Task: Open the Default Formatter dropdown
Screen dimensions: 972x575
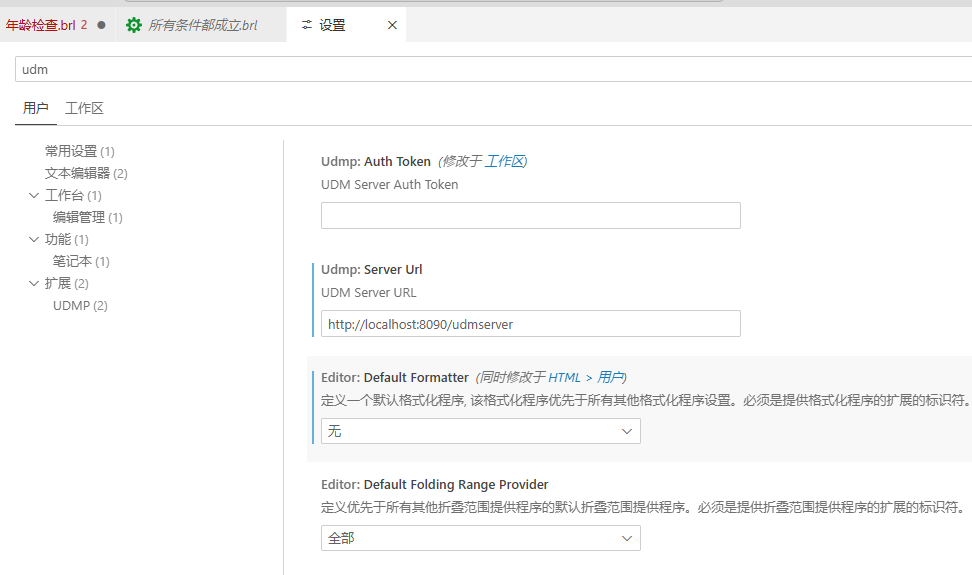Action: click(x=480, y=431)
